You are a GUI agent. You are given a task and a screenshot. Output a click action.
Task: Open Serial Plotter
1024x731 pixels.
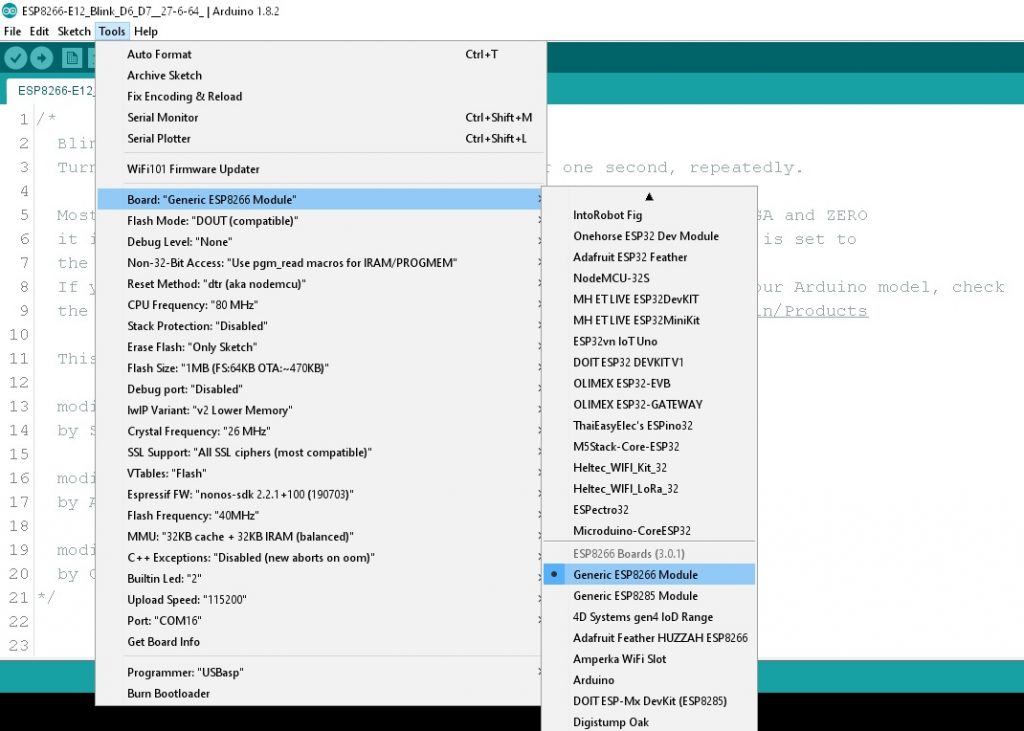click(x=320, y=138)
